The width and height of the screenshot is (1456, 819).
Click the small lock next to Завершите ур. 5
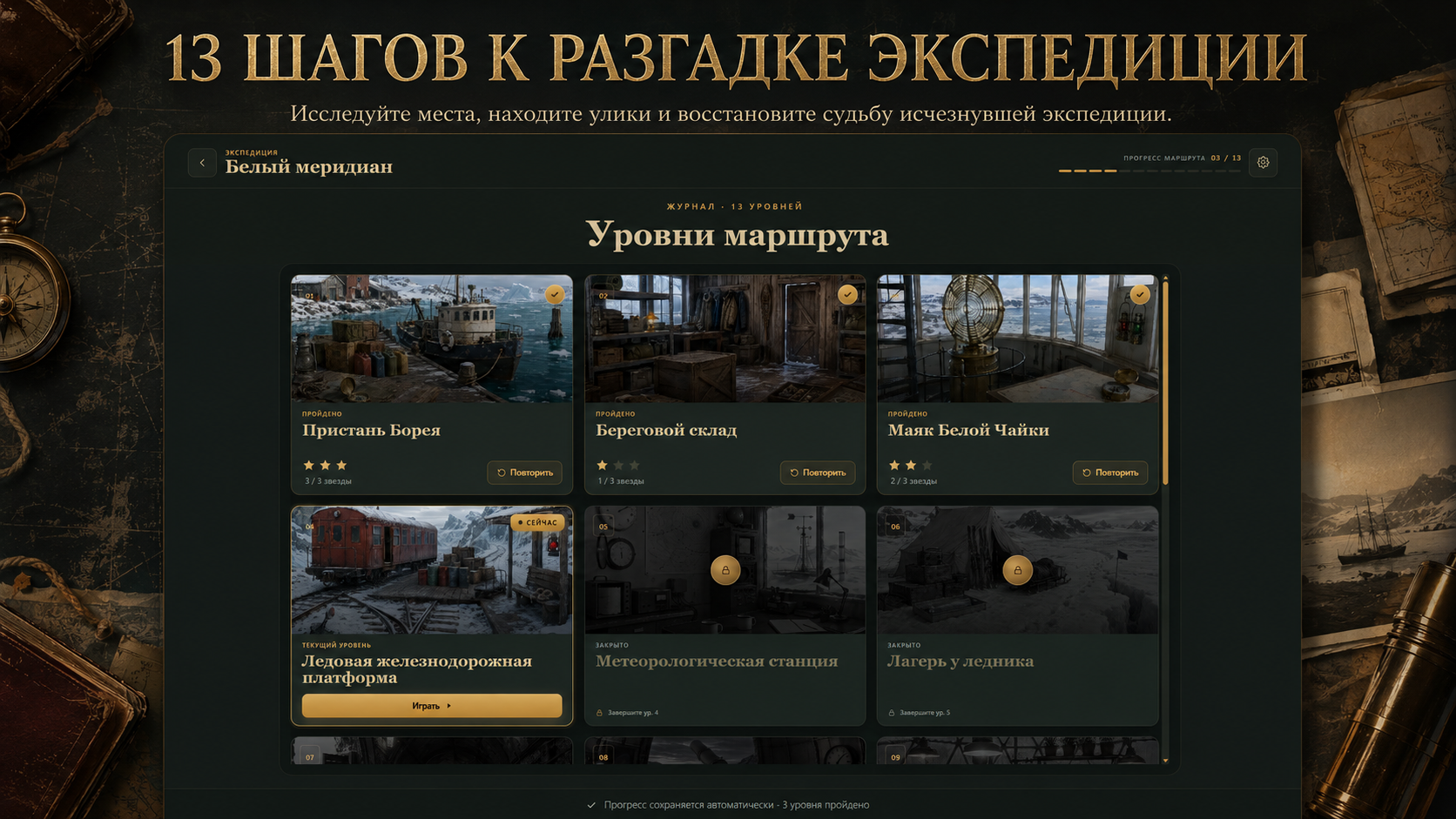[x=892, y=713]
